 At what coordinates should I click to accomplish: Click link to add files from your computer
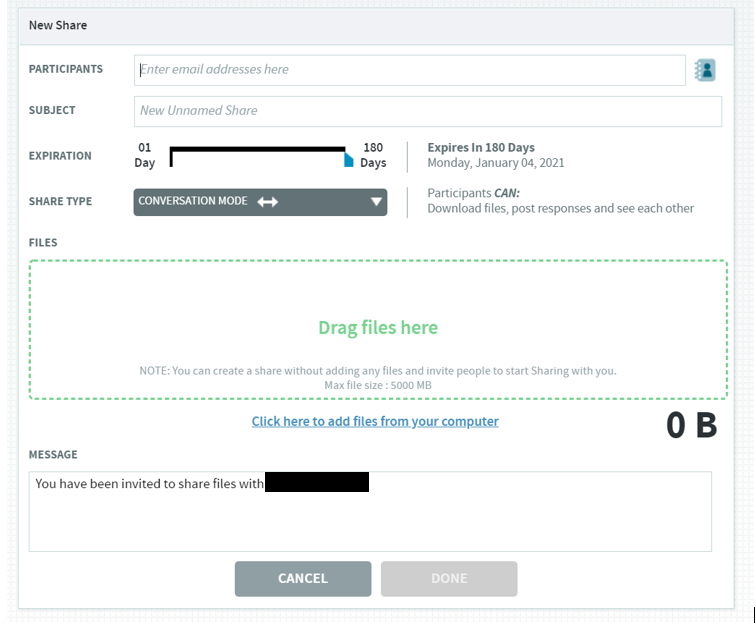click(x=375, y=422)
